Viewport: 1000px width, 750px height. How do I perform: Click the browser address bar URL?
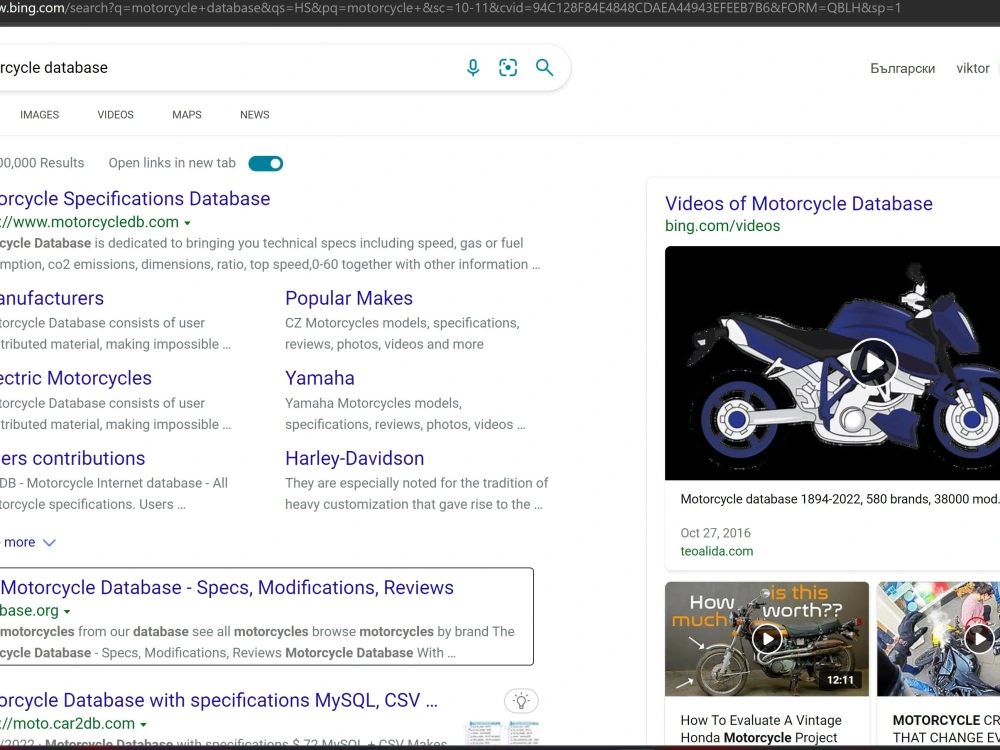(450, 8)
